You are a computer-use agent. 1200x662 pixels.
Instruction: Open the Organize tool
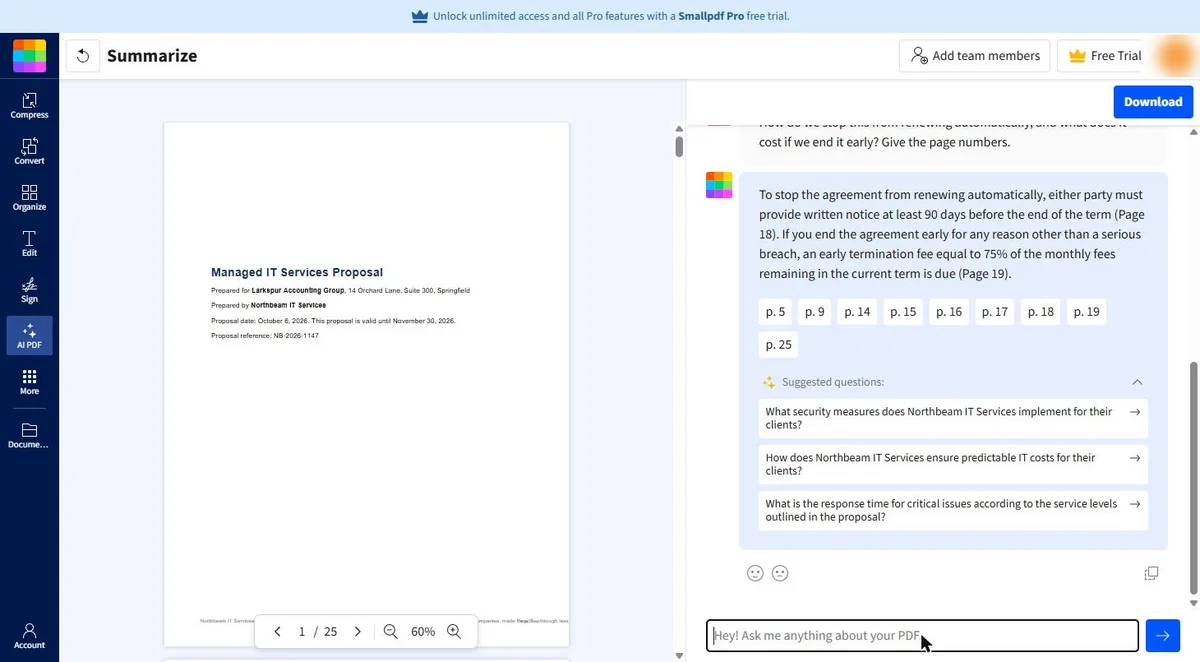coord(29,198)
